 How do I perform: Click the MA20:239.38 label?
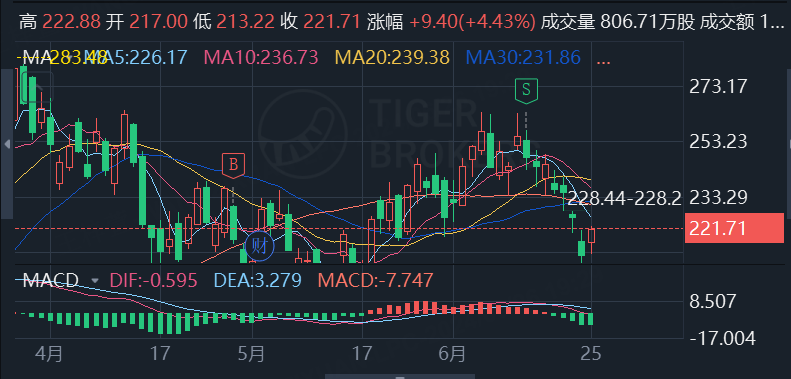click(x=392, y=58)
